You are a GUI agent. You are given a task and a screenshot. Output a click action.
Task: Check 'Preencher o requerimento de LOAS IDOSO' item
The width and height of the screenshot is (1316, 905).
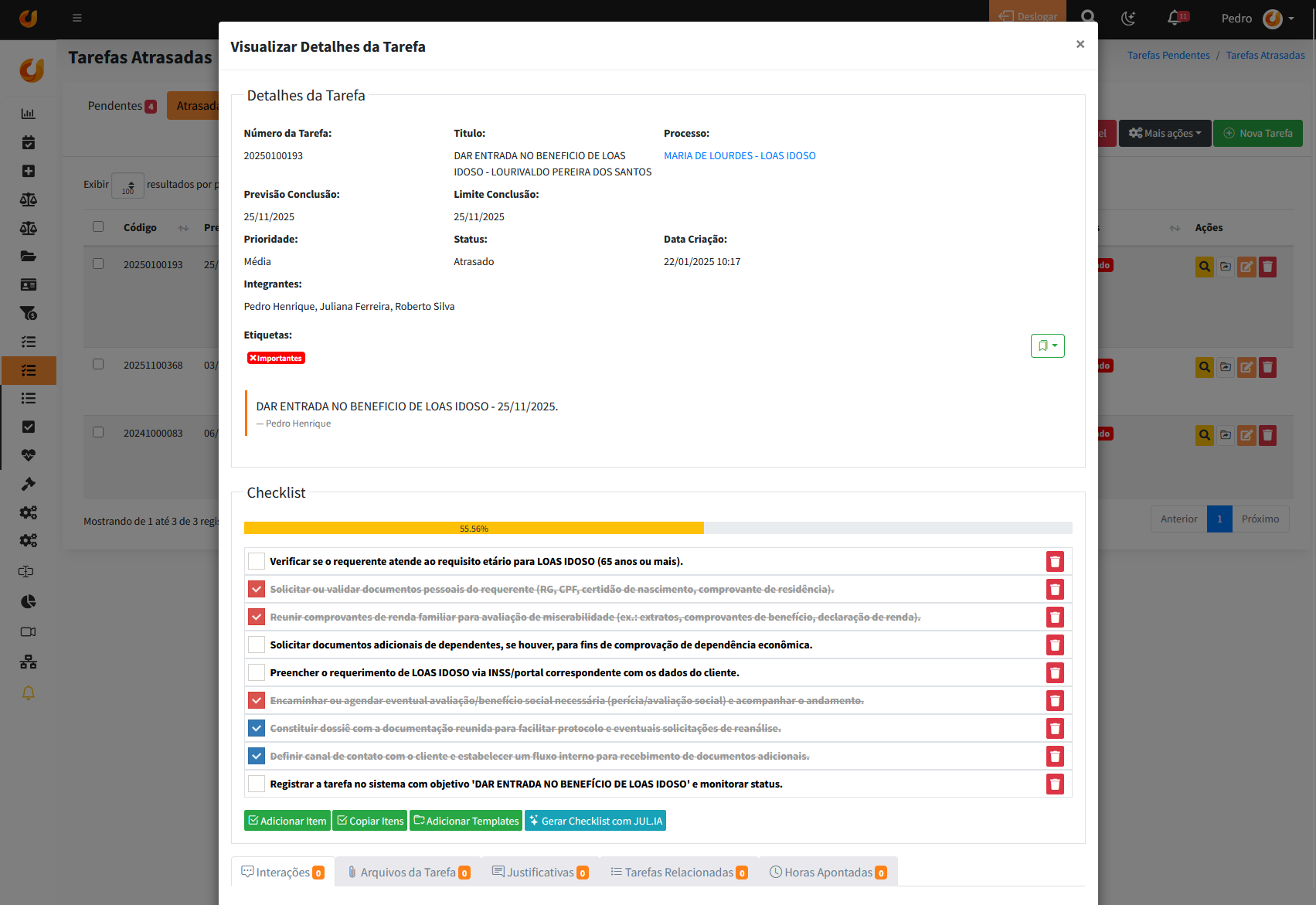(x=257, y=673)
